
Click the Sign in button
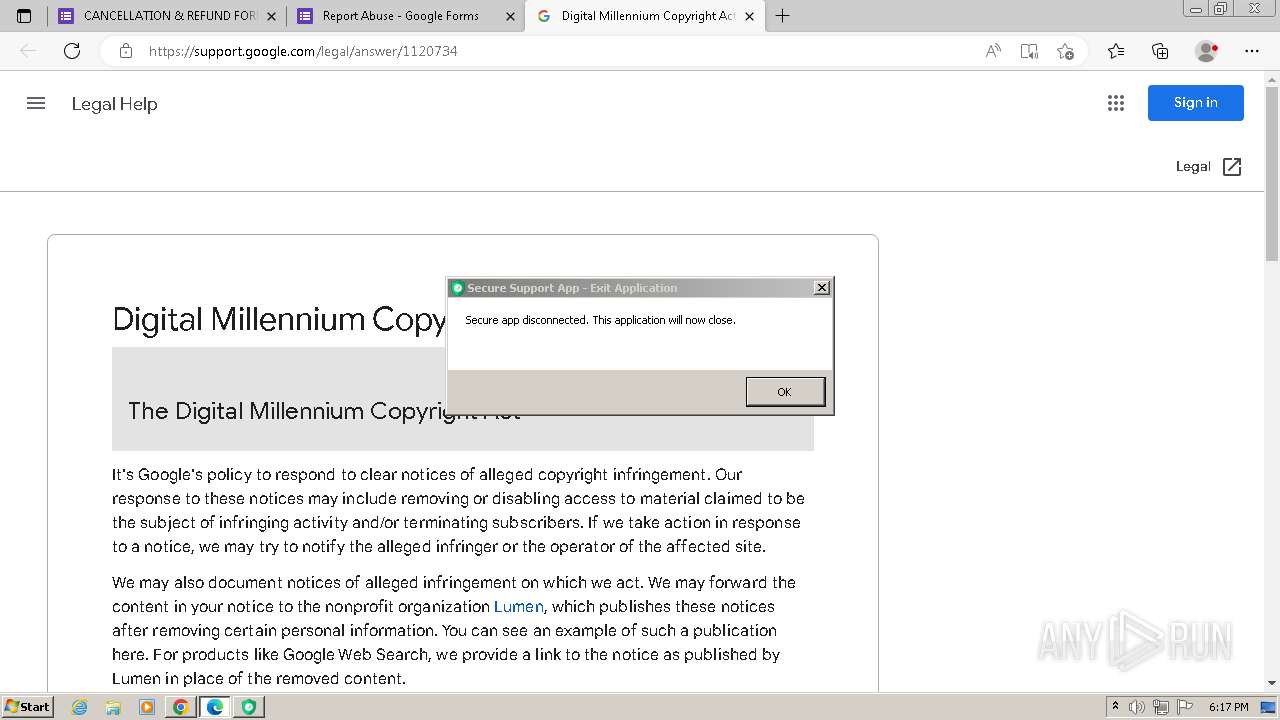point(1196,103)
